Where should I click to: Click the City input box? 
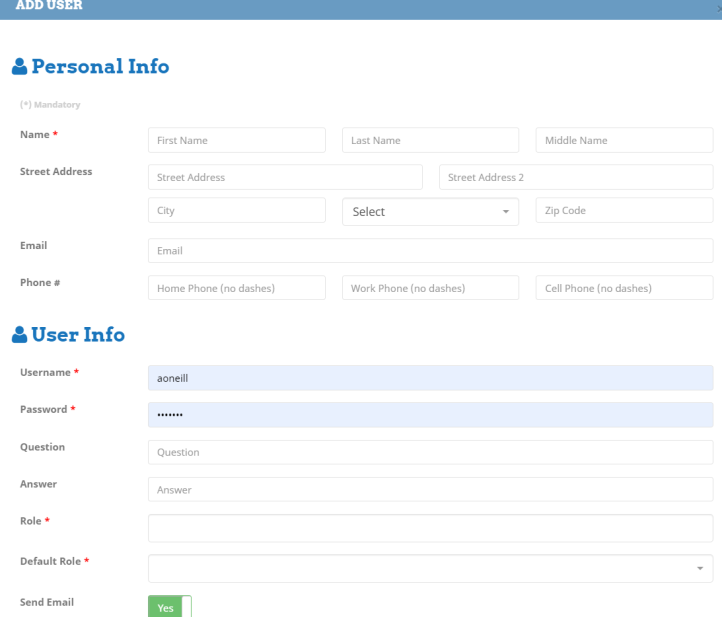point(237,211)
